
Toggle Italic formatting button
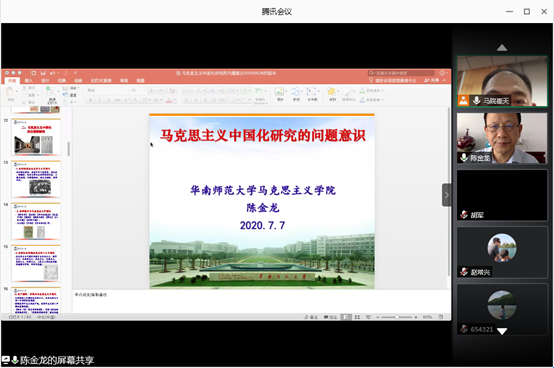point(99,100)
